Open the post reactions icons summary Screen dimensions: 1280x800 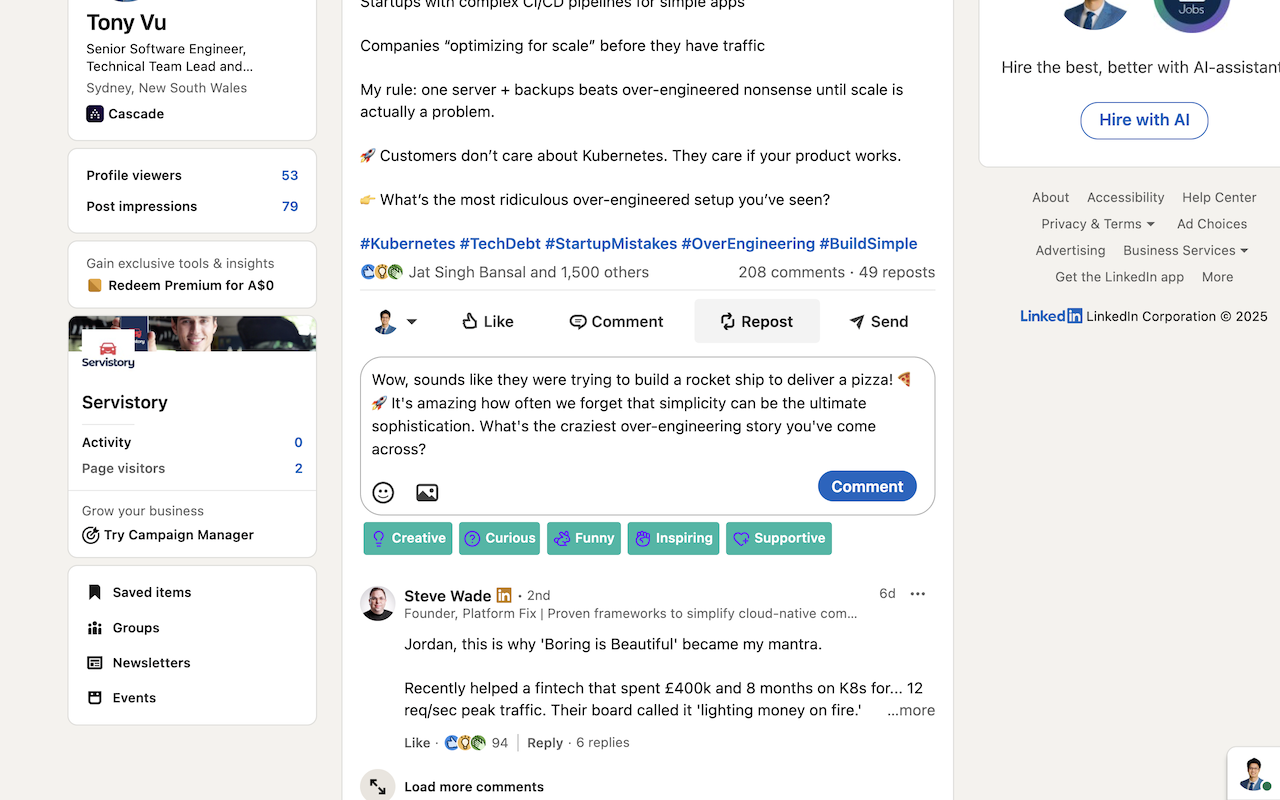tap(382, 272)
